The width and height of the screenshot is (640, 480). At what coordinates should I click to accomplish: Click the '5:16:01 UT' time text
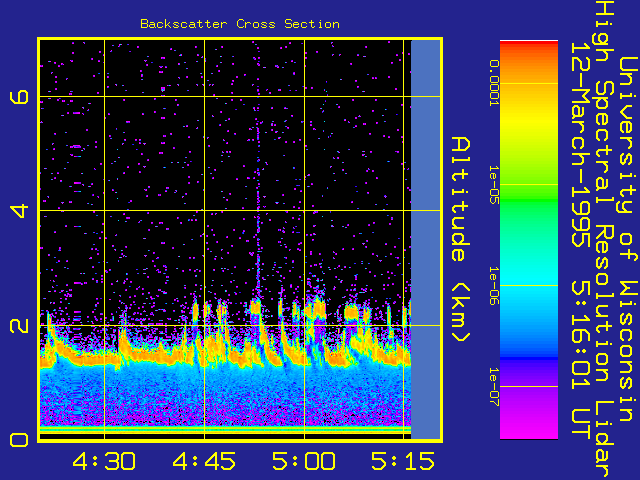(580, 361)
